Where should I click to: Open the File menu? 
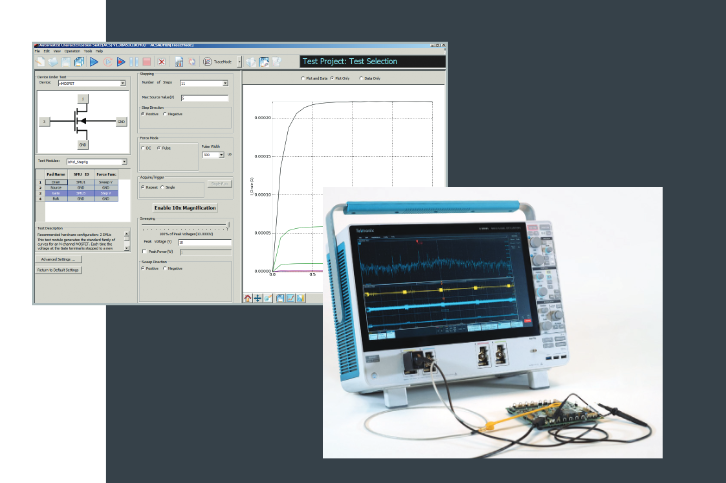(38, 50)
